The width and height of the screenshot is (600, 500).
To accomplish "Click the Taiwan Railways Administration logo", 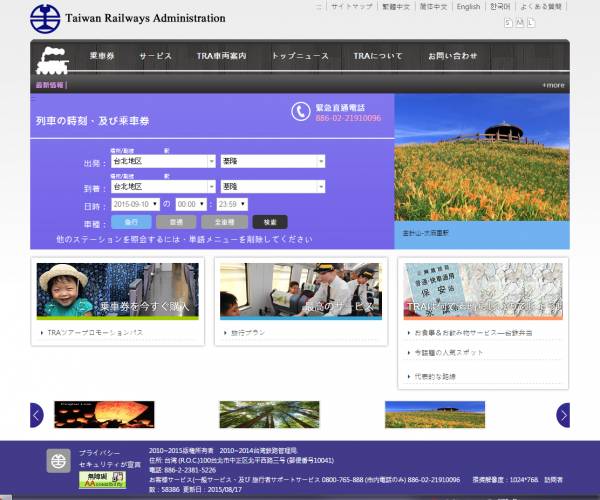I will click(x=45, y=18).
